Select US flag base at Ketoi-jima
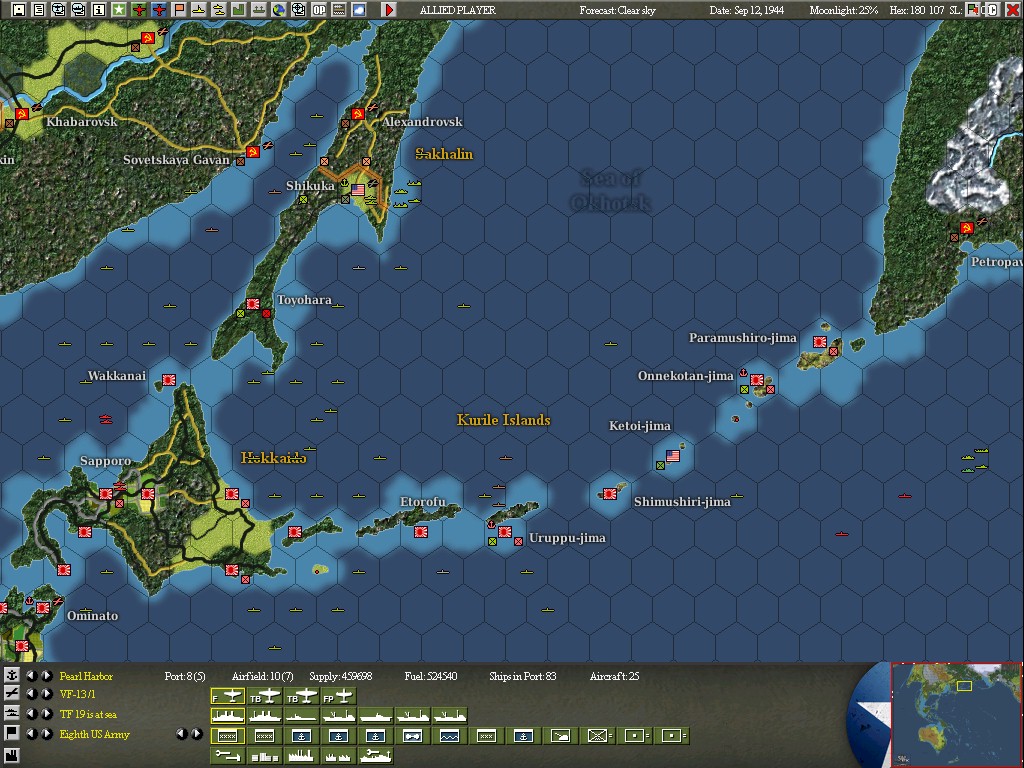1024x768 pixels. pyautogui.click(x=673, y=456)
